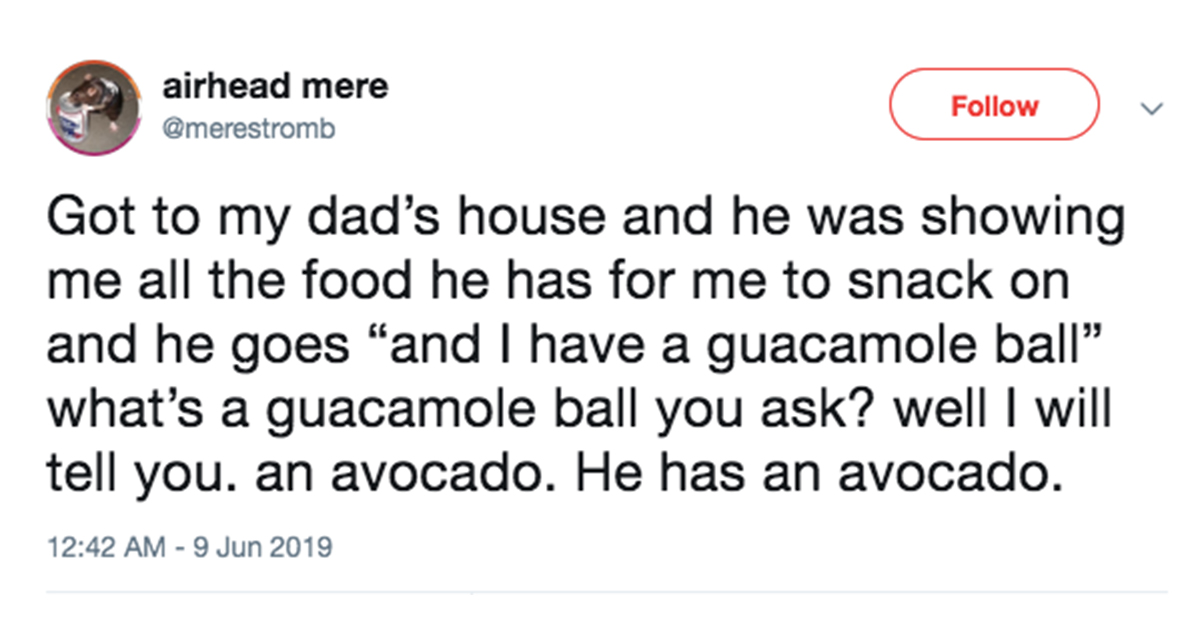Open the airhead mere display name link
Screen dimensions: 1200x628
point(275,87)
